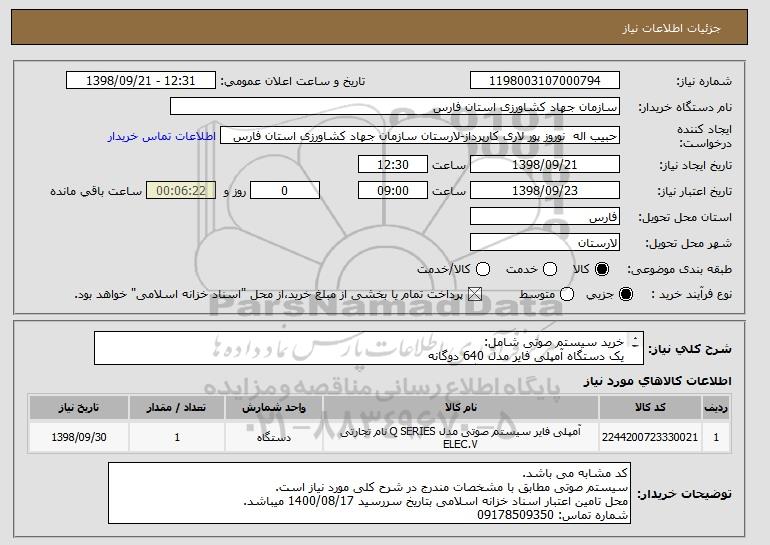Viewport: 770px width, 545px height.
Task: Click the contact number 09178509350 text
Action: tap(515, 515)
